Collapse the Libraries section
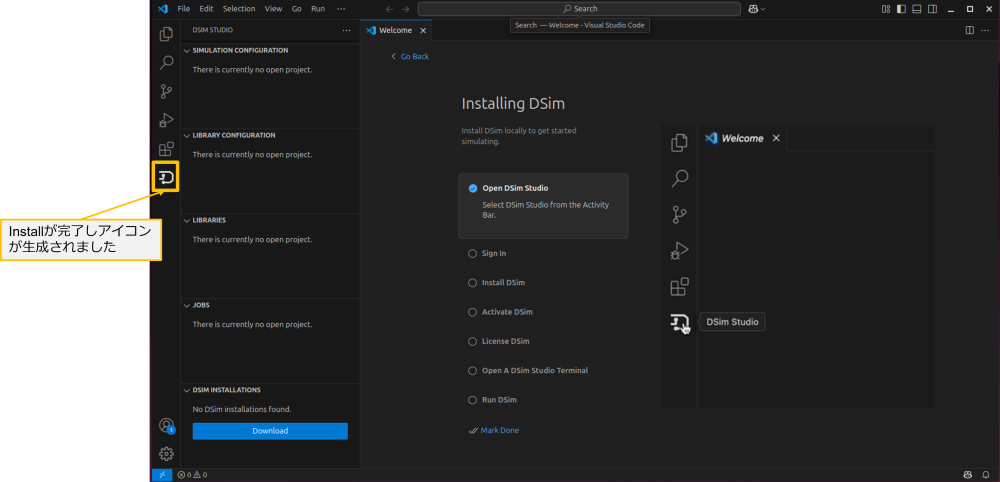The image size is (1000, 482). [x=270, y=220]
